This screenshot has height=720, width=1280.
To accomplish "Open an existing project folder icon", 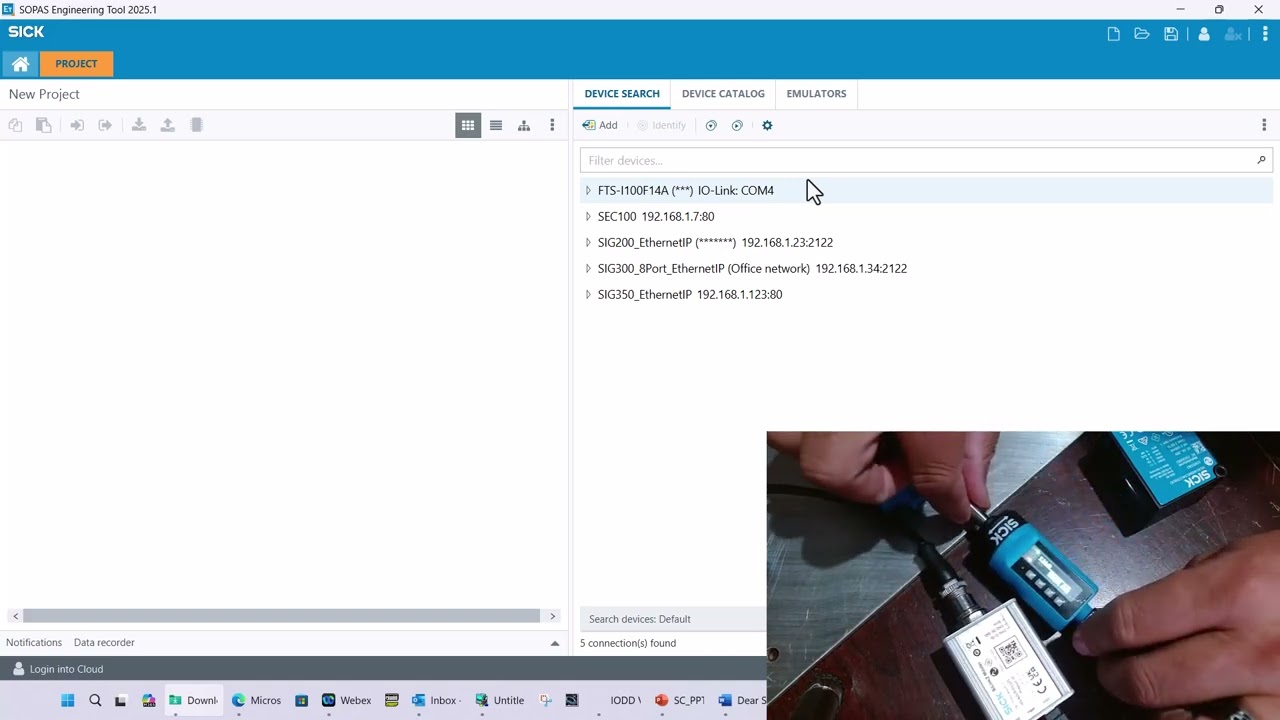I will [x=1142, y=34].
